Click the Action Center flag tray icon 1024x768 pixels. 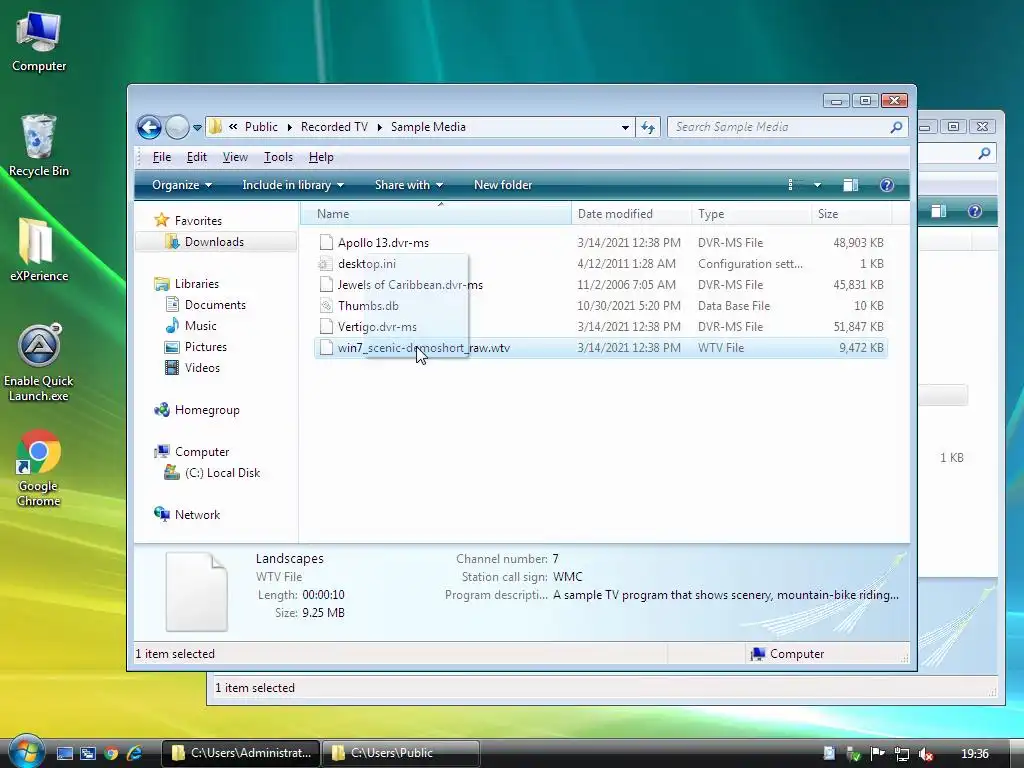(878, 754)
